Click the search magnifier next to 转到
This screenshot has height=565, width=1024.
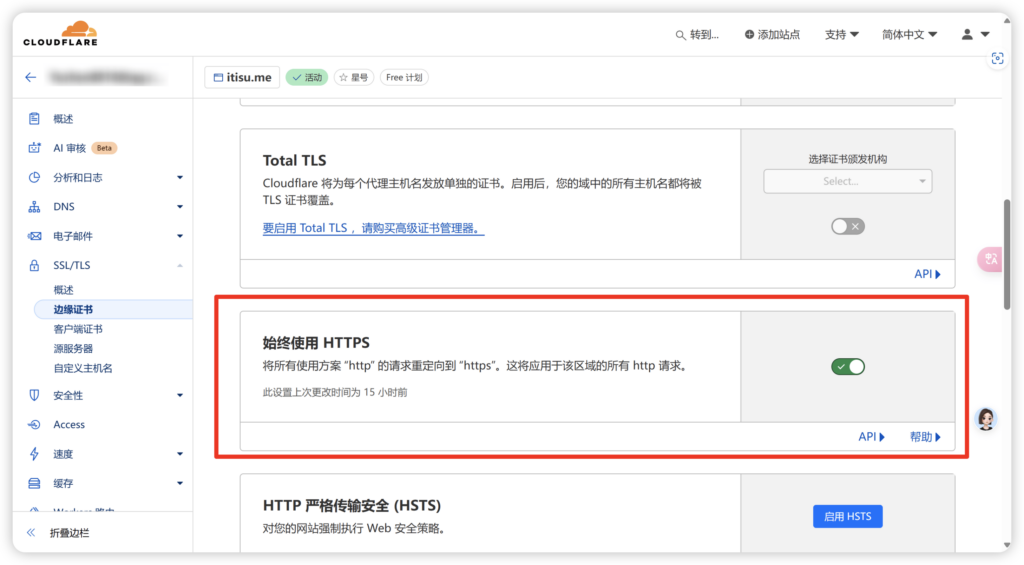680,35
